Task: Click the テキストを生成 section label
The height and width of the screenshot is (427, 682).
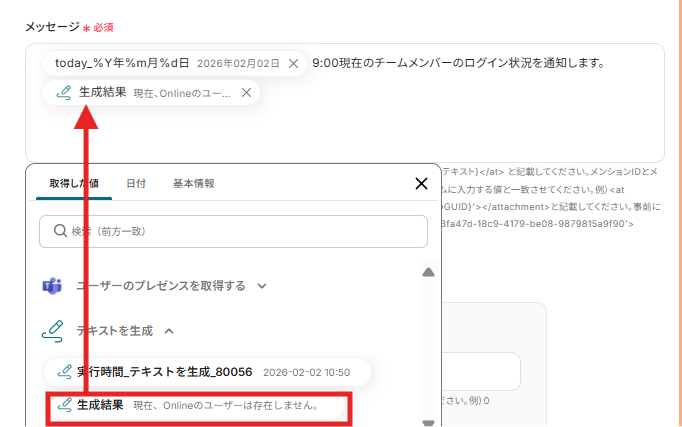Action: [x=115, y=331]
